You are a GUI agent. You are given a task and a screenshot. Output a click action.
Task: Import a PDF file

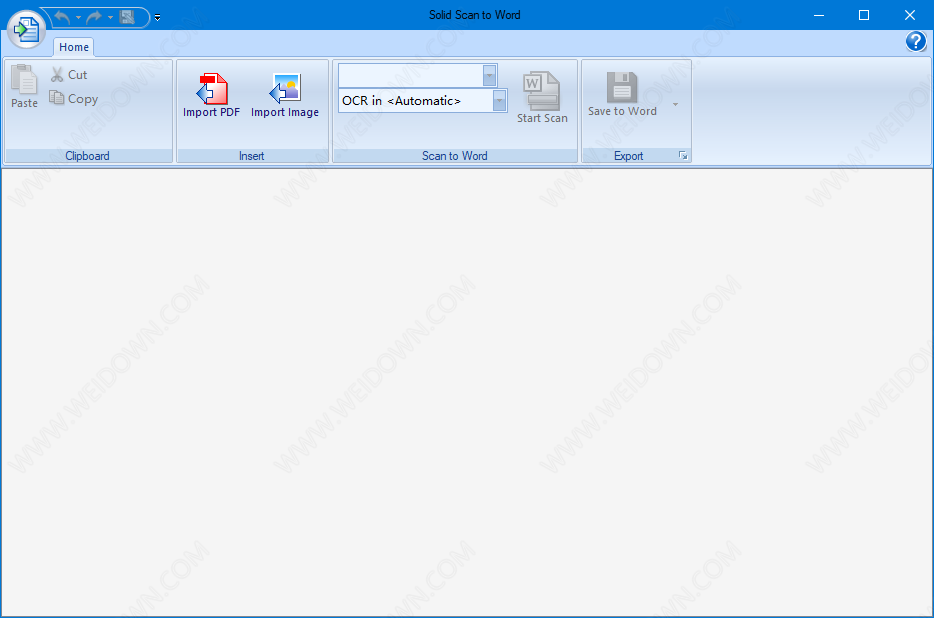(211, 95)
